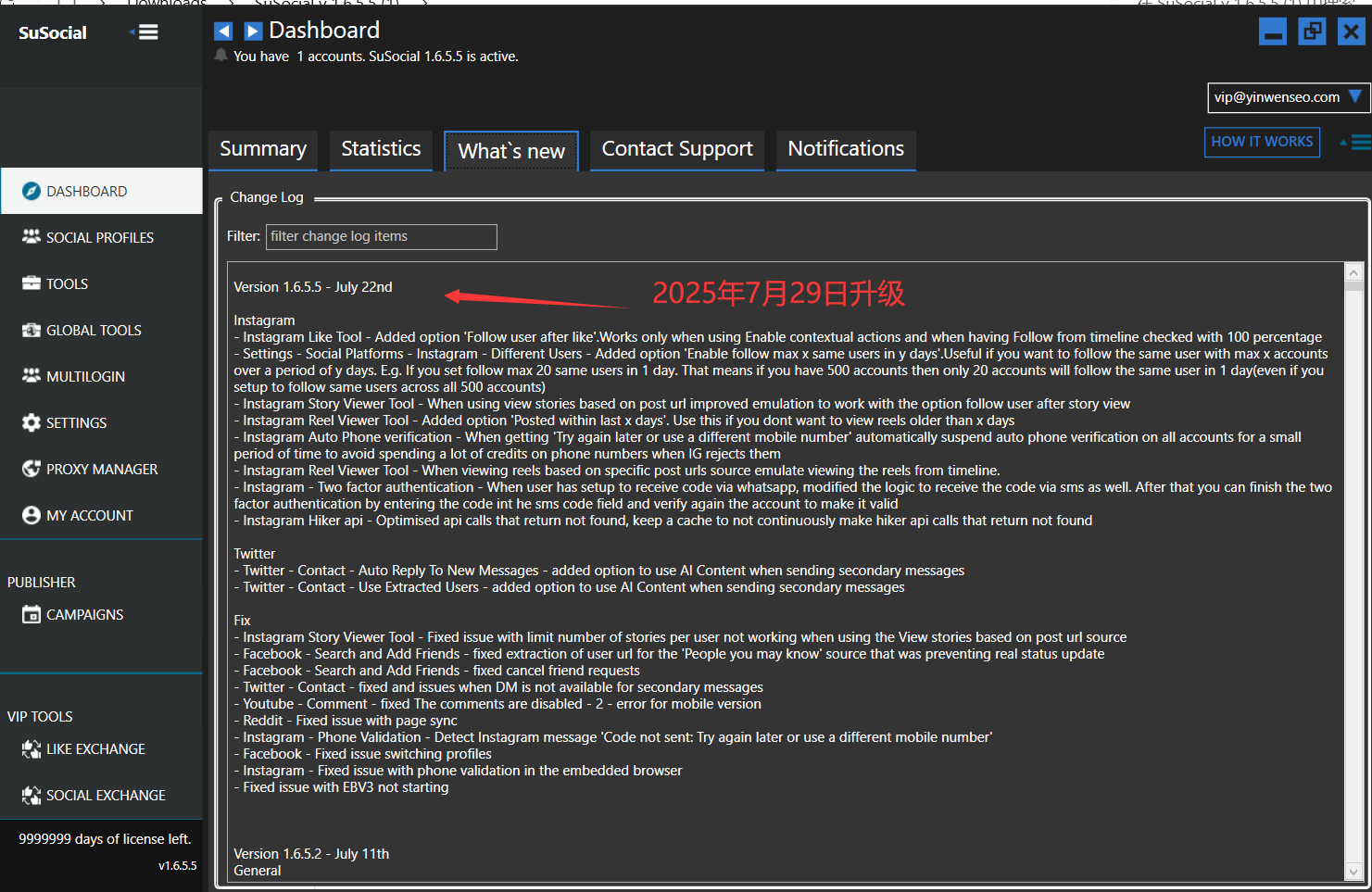Screen dimensions: 1372x892
Task: Click the v1.6.5.5 version label
Action: tap(178, 866)
